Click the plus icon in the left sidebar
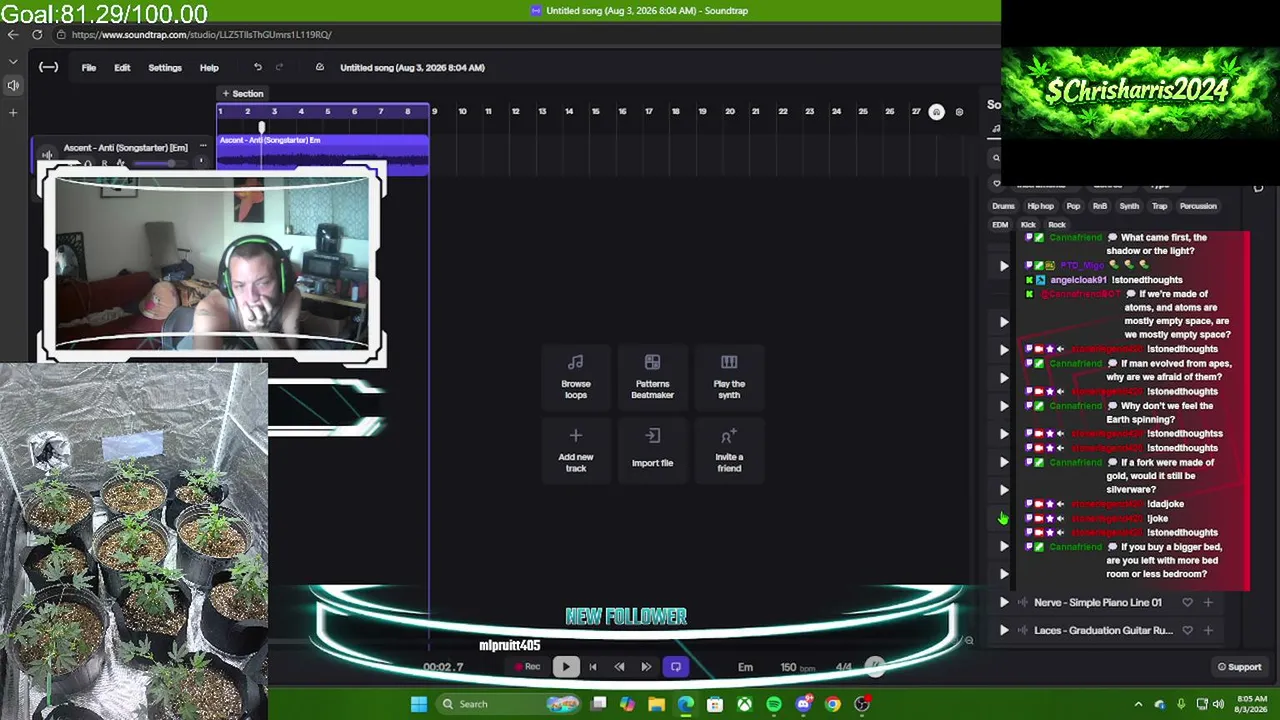The image size is (1280, 720). 13,112
